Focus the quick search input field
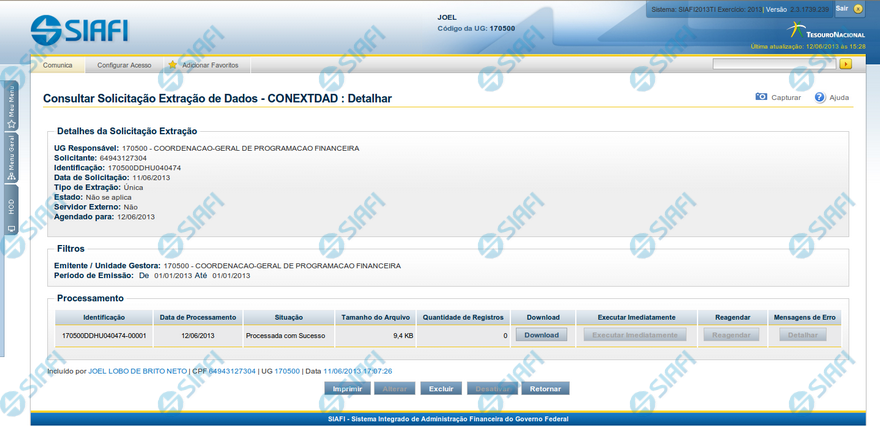The image size is (880, 427). pos(773,64)
